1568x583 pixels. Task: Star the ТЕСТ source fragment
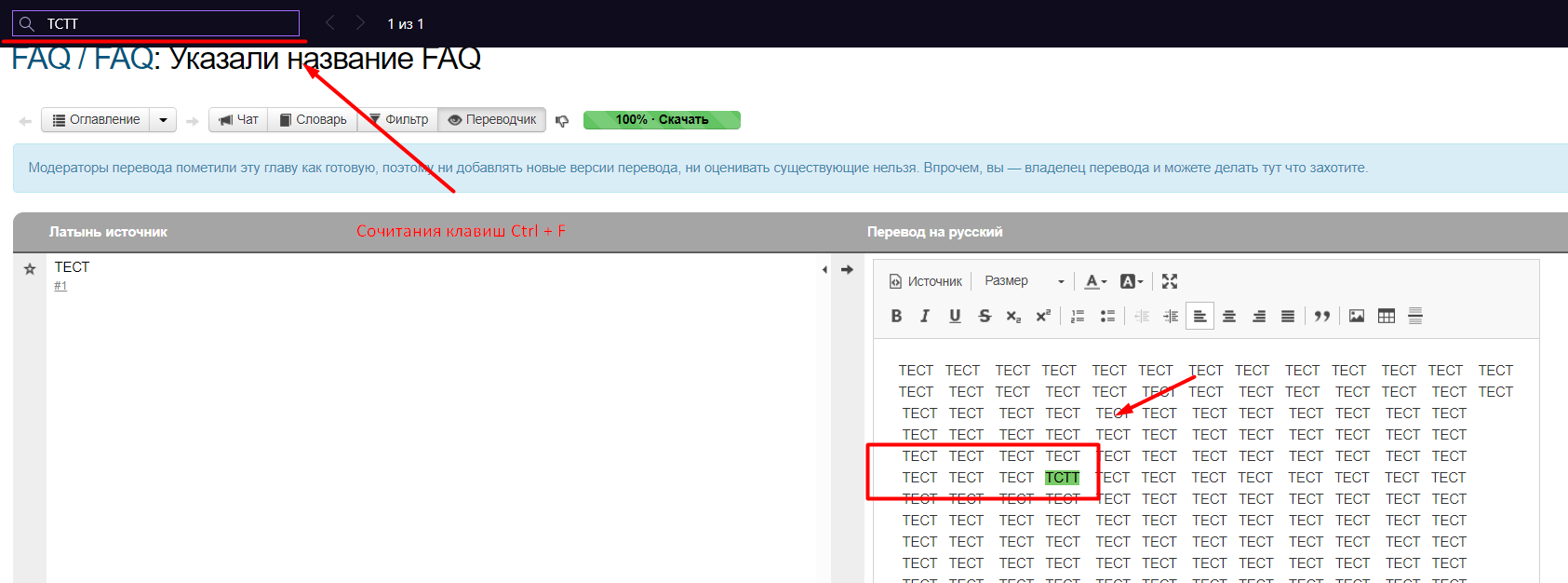[30, 269]
